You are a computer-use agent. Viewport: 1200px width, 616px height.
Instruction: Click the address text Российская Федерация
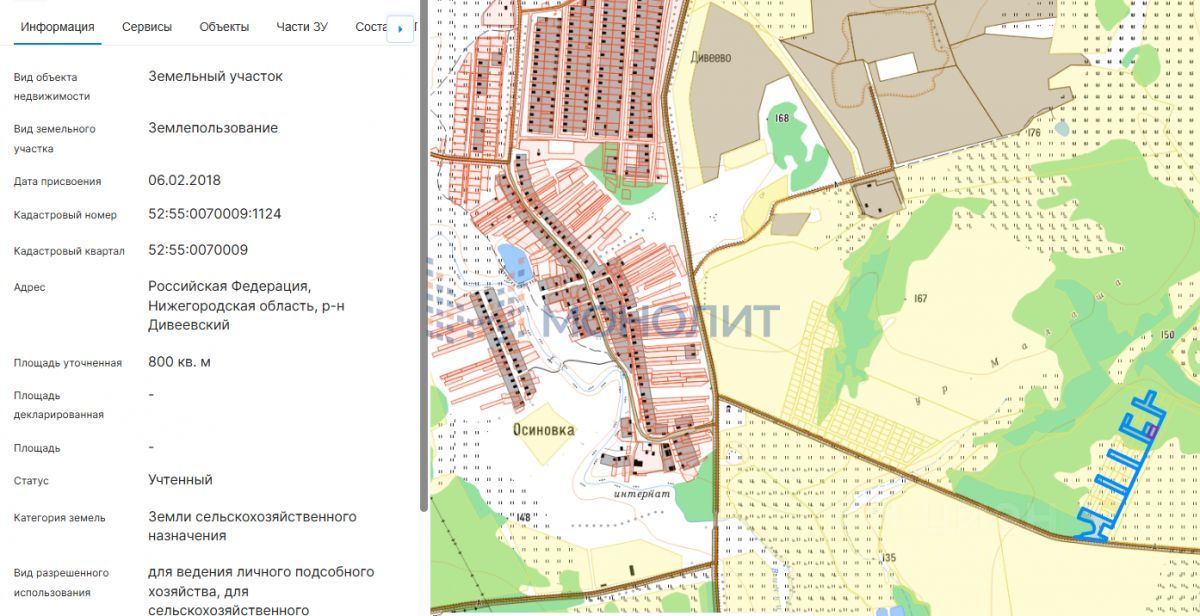[229, 287]
